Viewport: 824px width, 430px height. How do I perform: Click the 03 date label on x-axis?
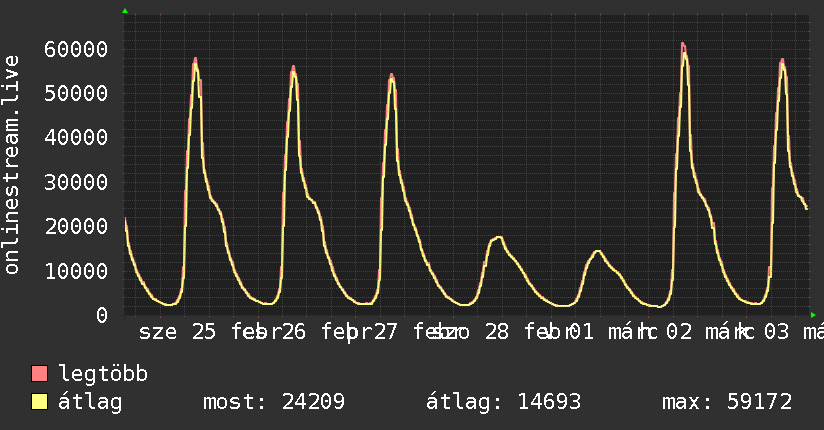coord(777,332)
